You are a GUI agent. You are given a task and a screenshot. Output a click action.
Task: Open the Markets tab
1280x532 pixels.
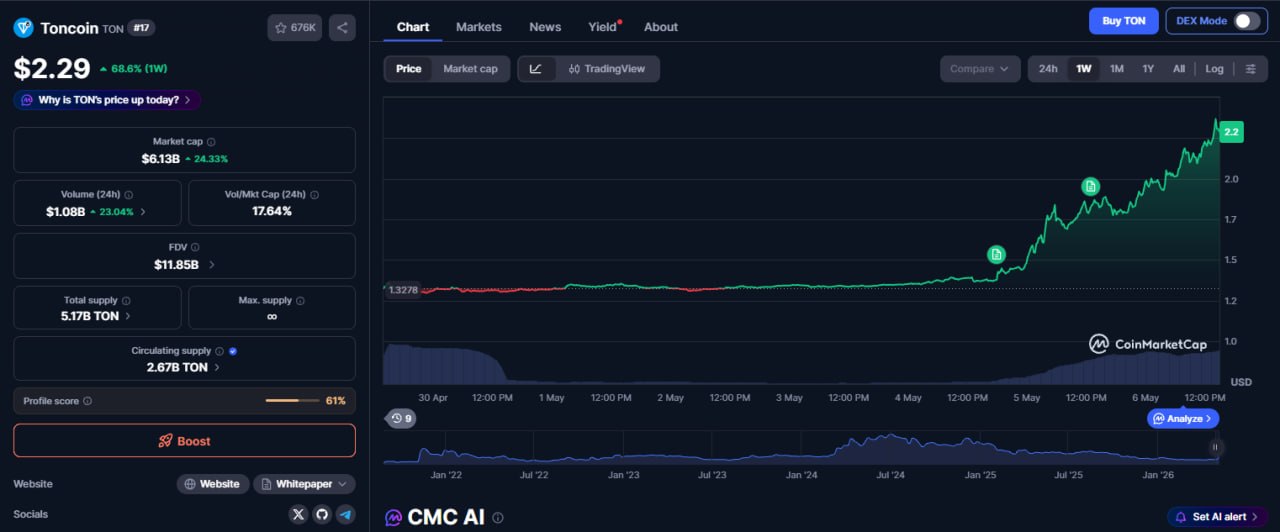pyautogui.click(x=479, y=27)
